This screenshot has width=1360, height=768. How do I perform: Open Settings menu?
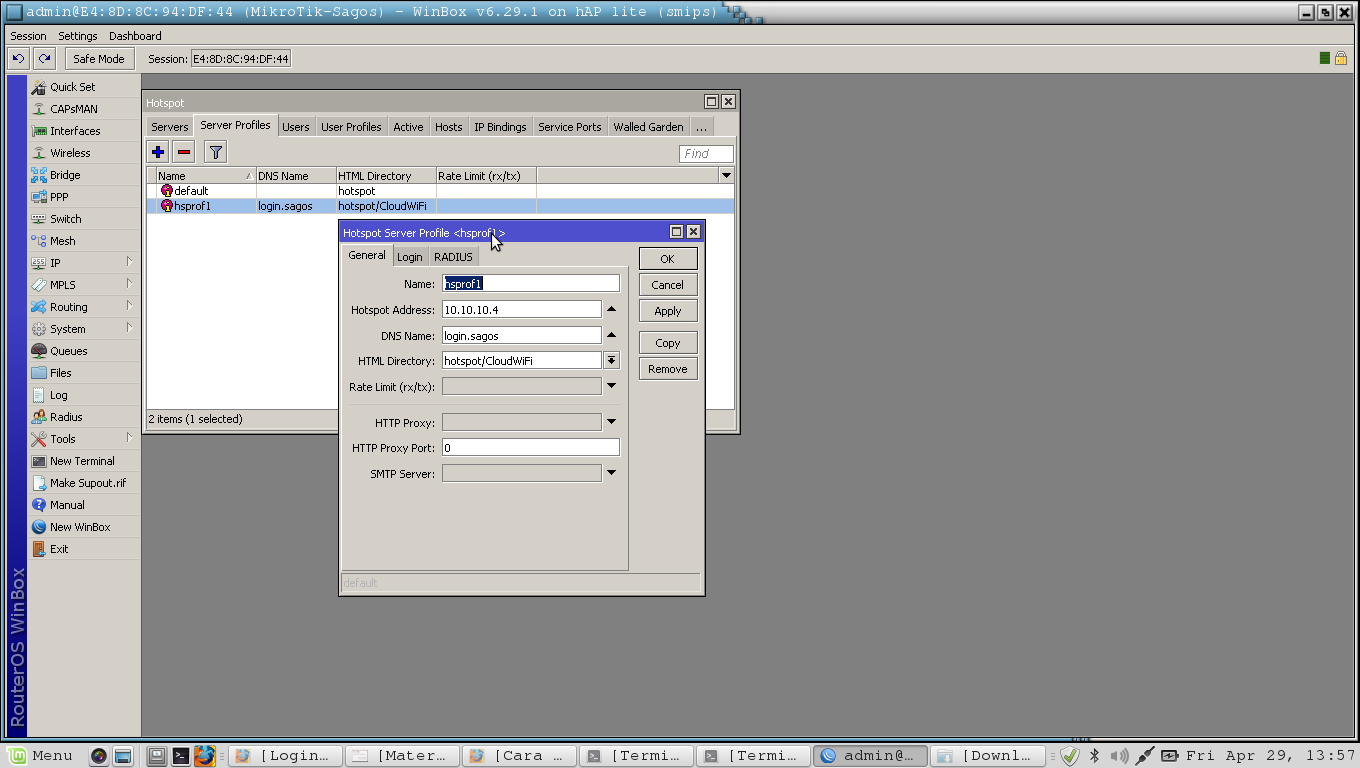click(x=78, y=36)
